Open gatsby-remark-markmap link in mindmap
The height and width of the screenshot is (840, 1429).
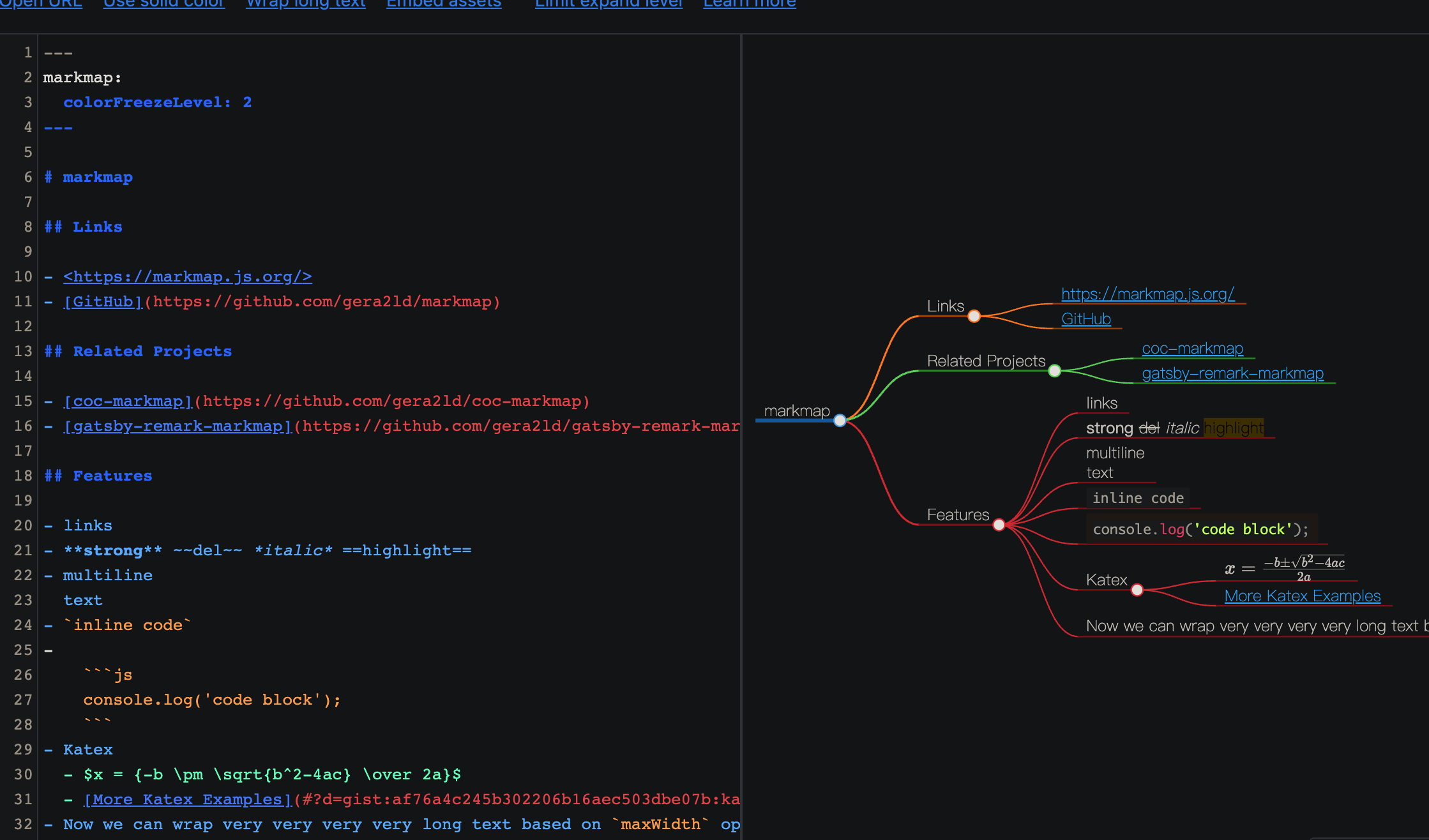pos(1232,373)
